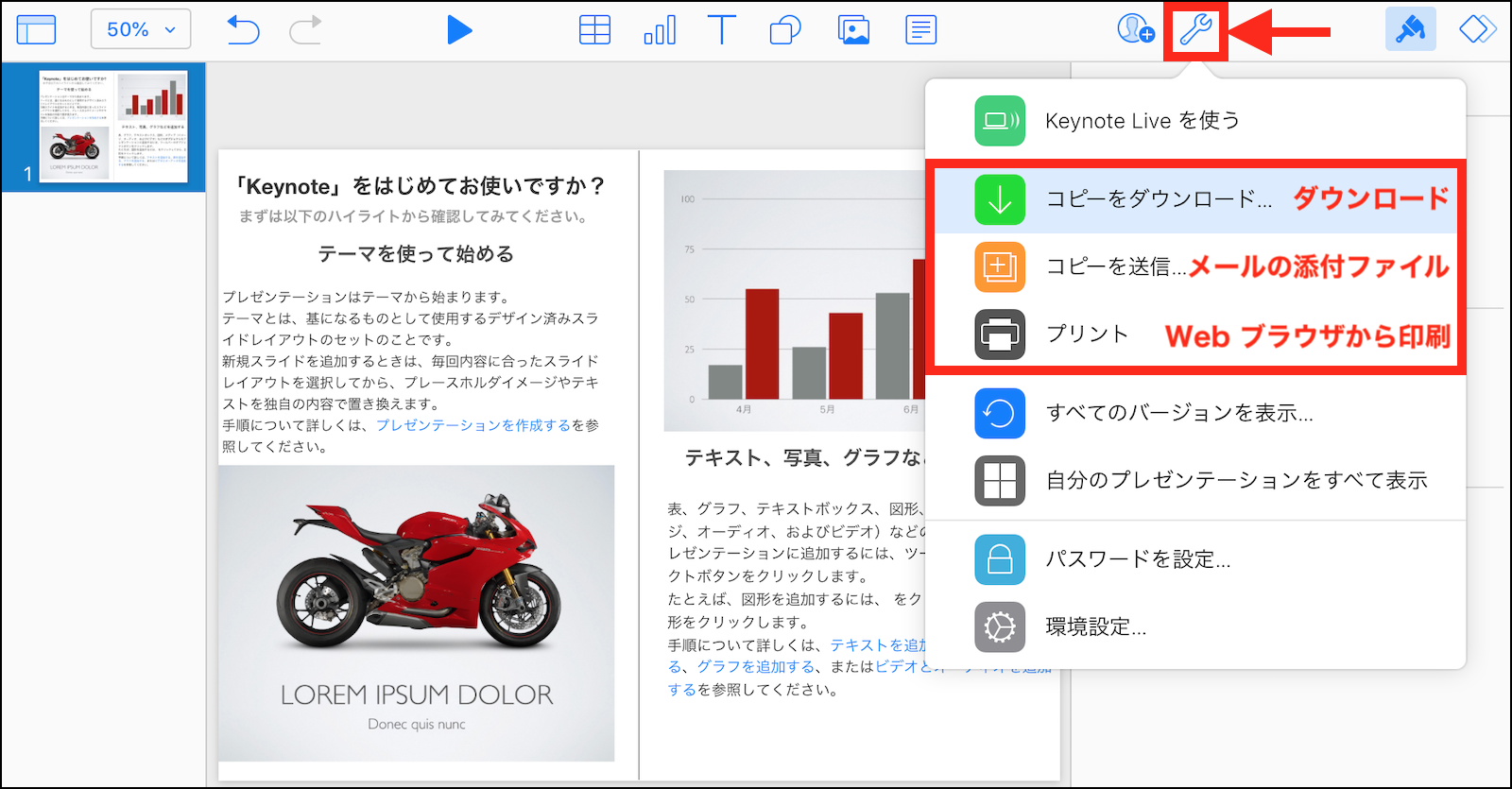Insert a chart using bar chart icon

(660, 30)
